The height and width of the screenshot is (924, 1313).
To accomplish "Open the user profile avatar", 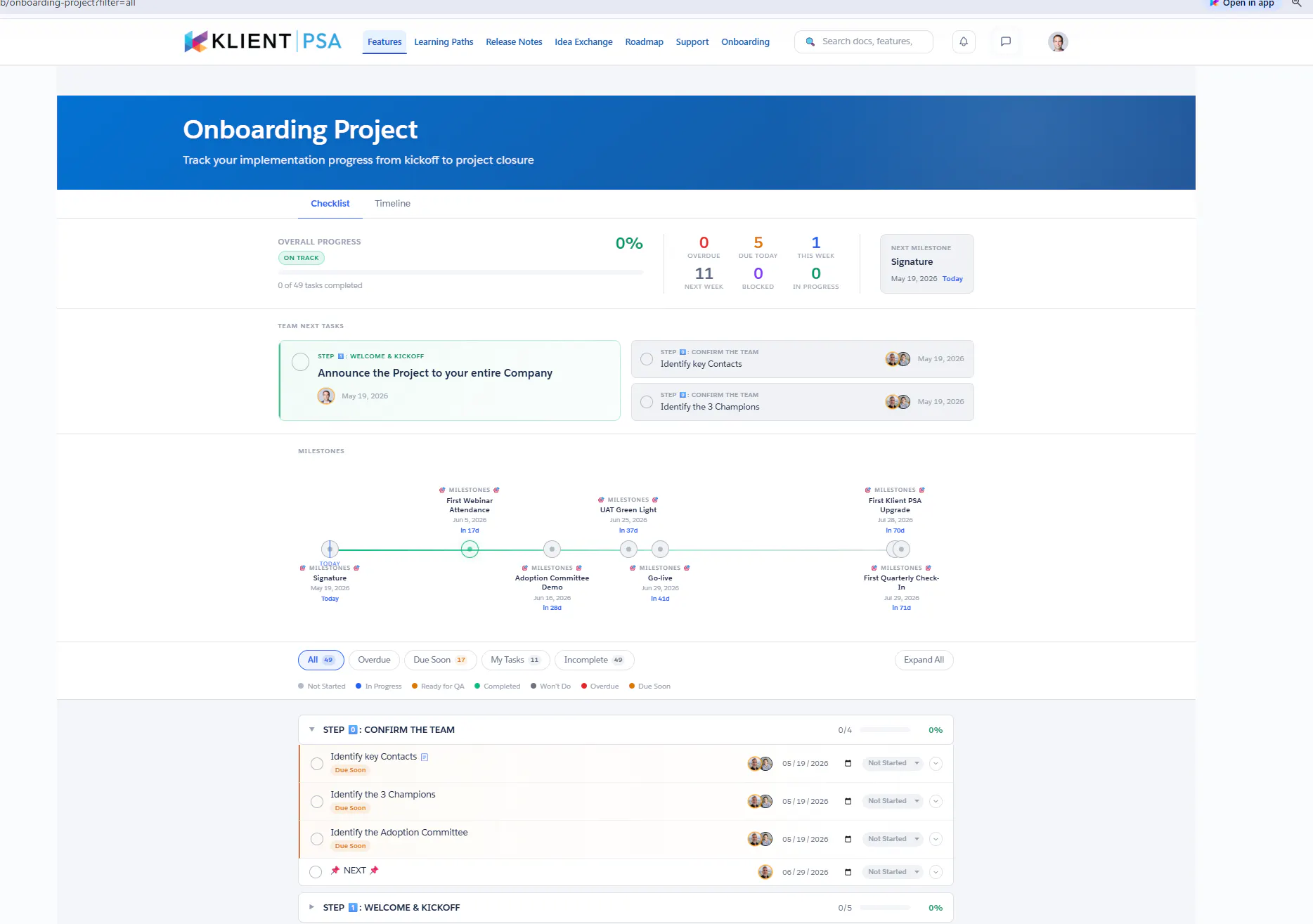I will coord(1058,41).
